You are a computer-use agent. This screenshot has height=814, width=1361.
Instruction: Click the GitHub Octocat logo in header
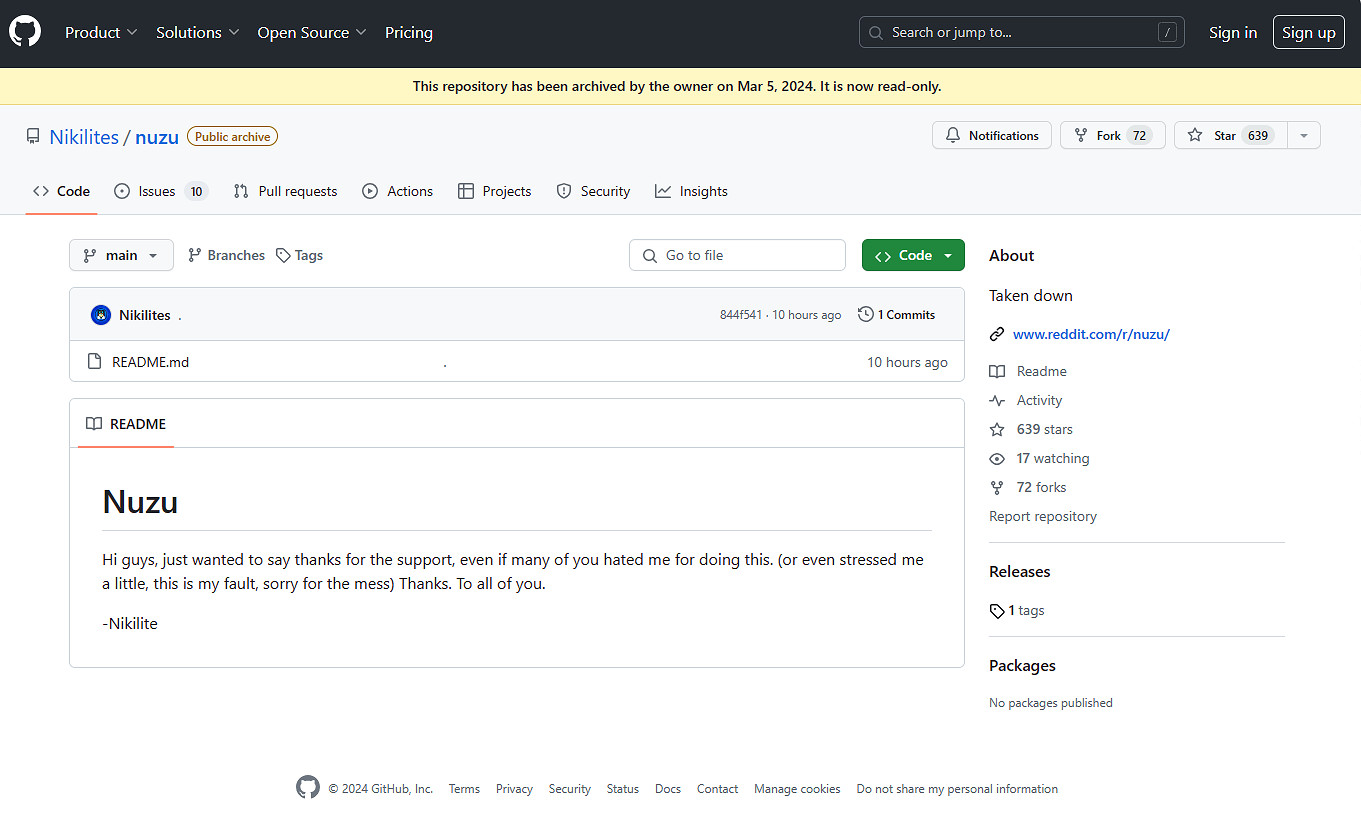click(25, 32)
